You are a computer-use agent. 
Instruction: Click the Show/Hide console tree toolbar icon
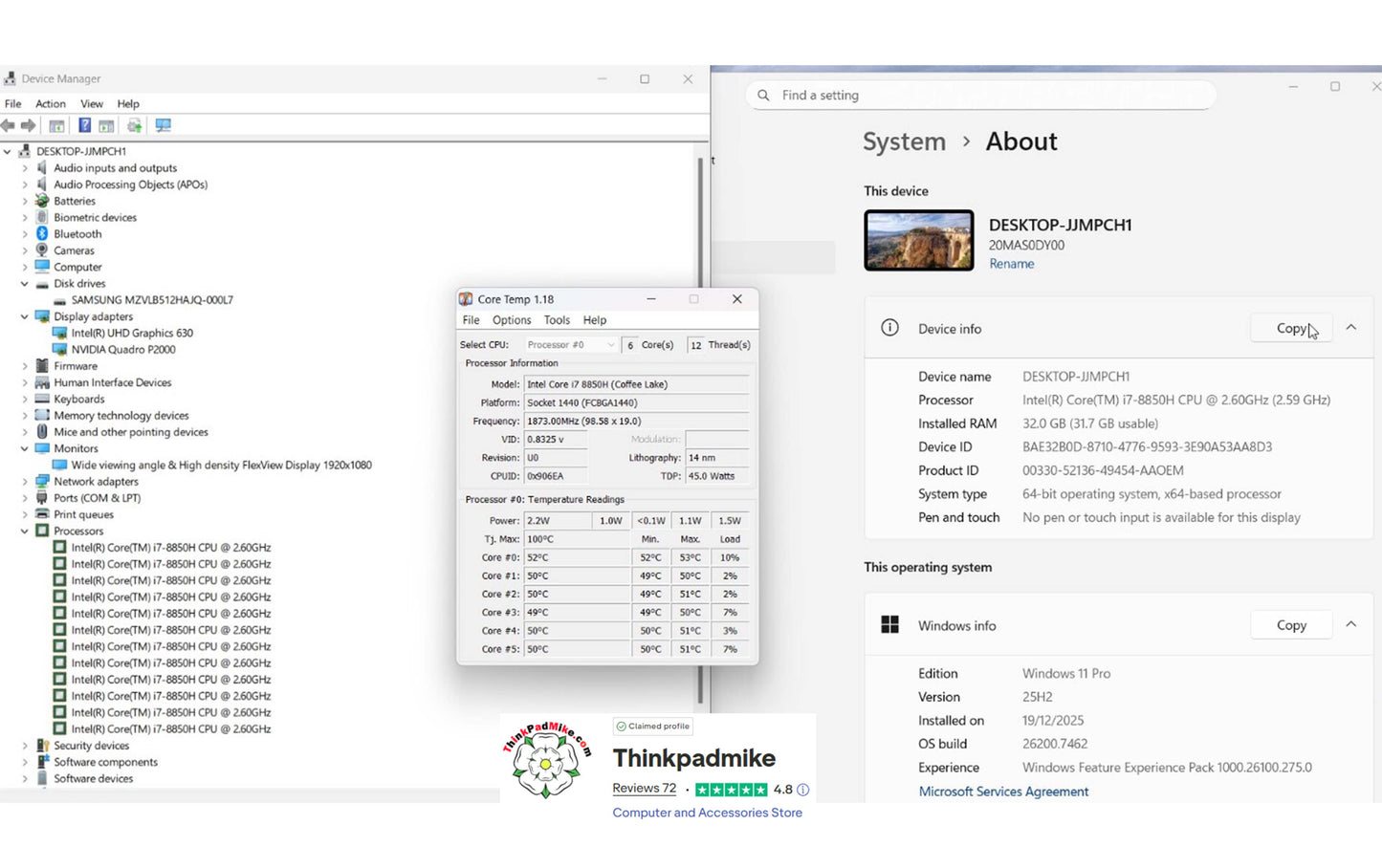[57, 125]
